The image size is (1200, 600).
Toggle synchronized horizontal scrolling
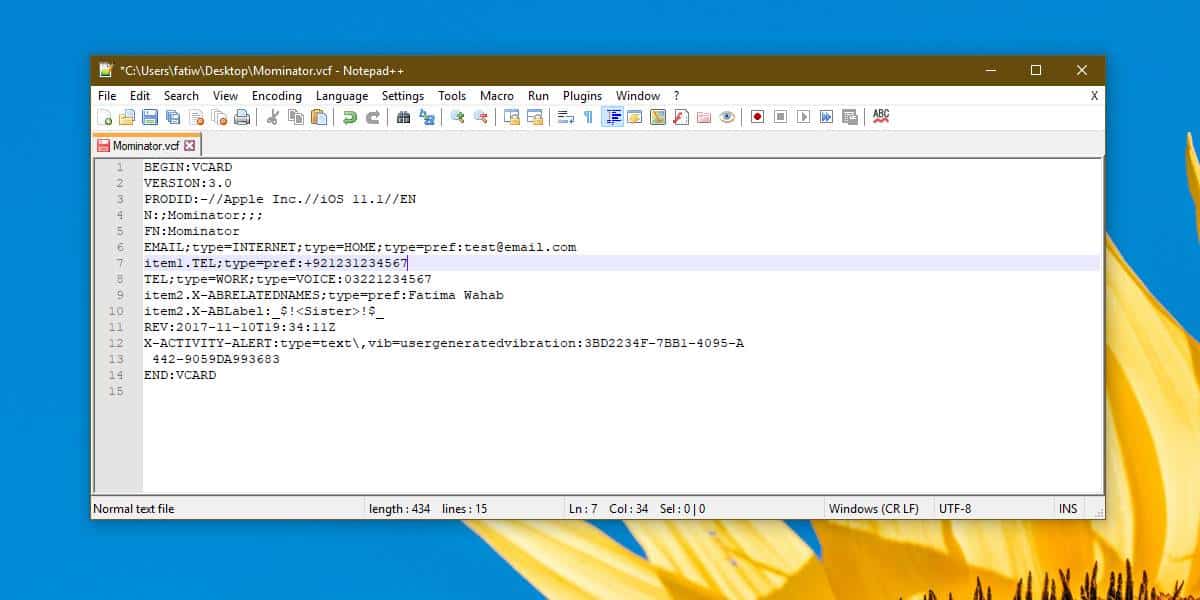(534, 117)
